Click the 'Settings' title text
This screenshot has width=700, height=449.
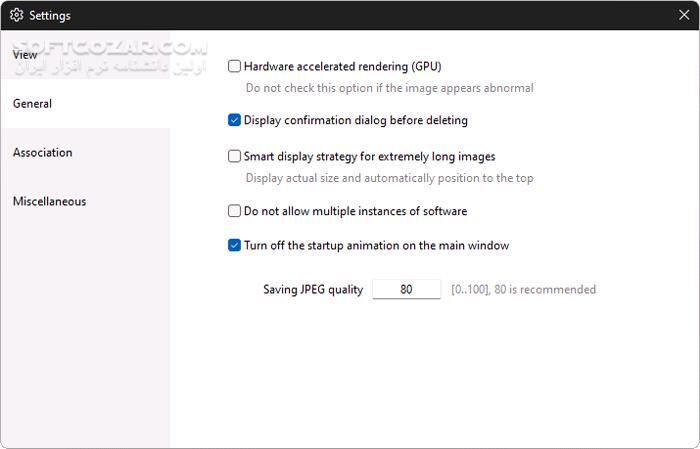tap(50, 15)
